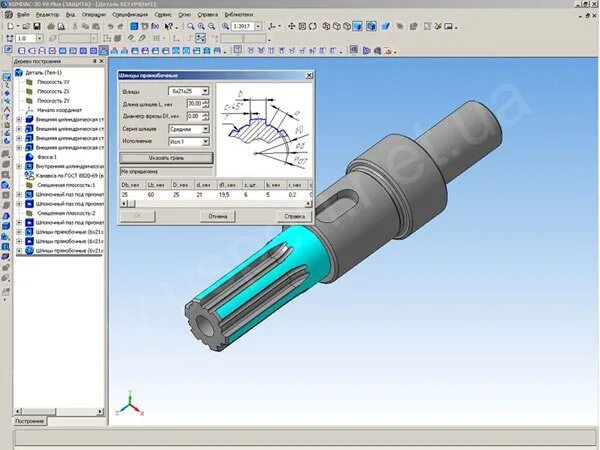Screen dimensions: 600x450
Task: Save the part with the floppy disk icon
Action: pyautogui.click(x=37, y=26)
